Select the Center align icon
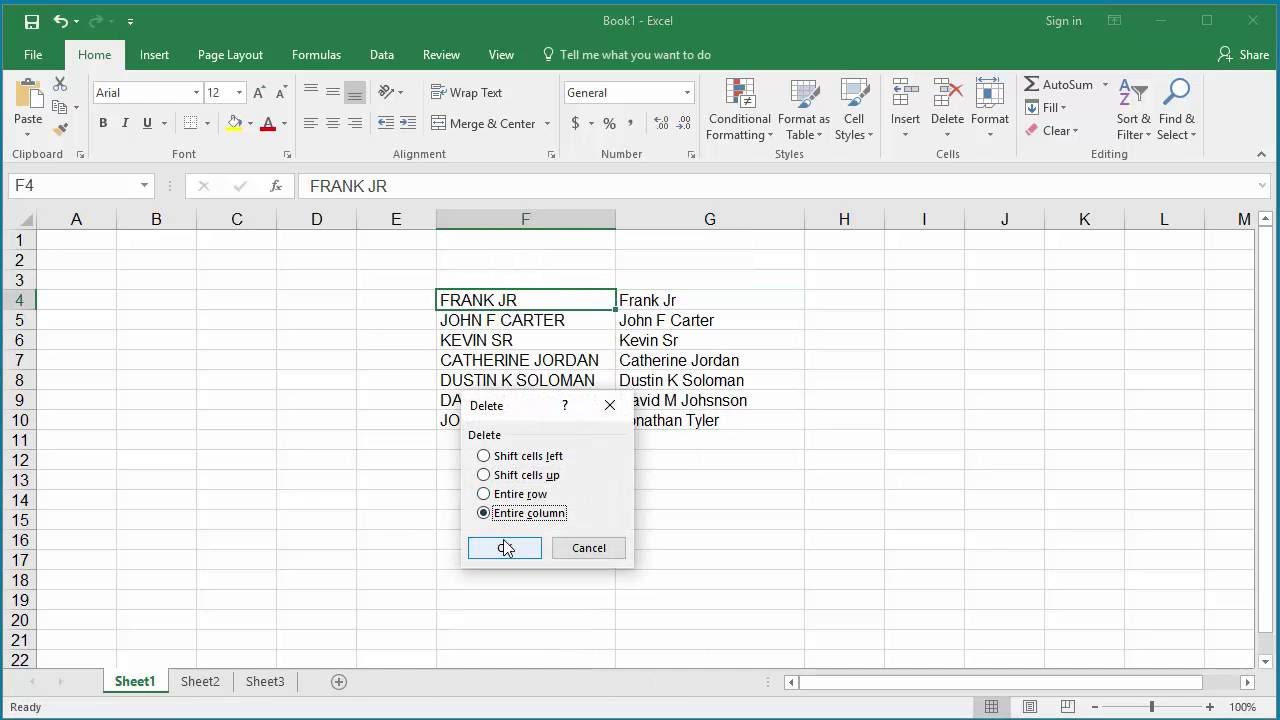1280x720 pixels. point(333,123)
